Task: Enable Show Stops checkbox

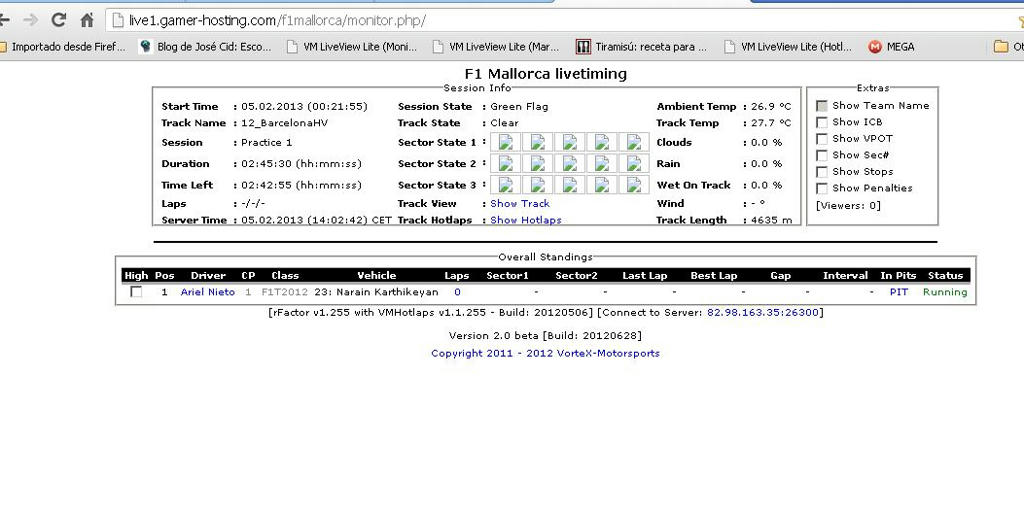Action: click(822, 172)
